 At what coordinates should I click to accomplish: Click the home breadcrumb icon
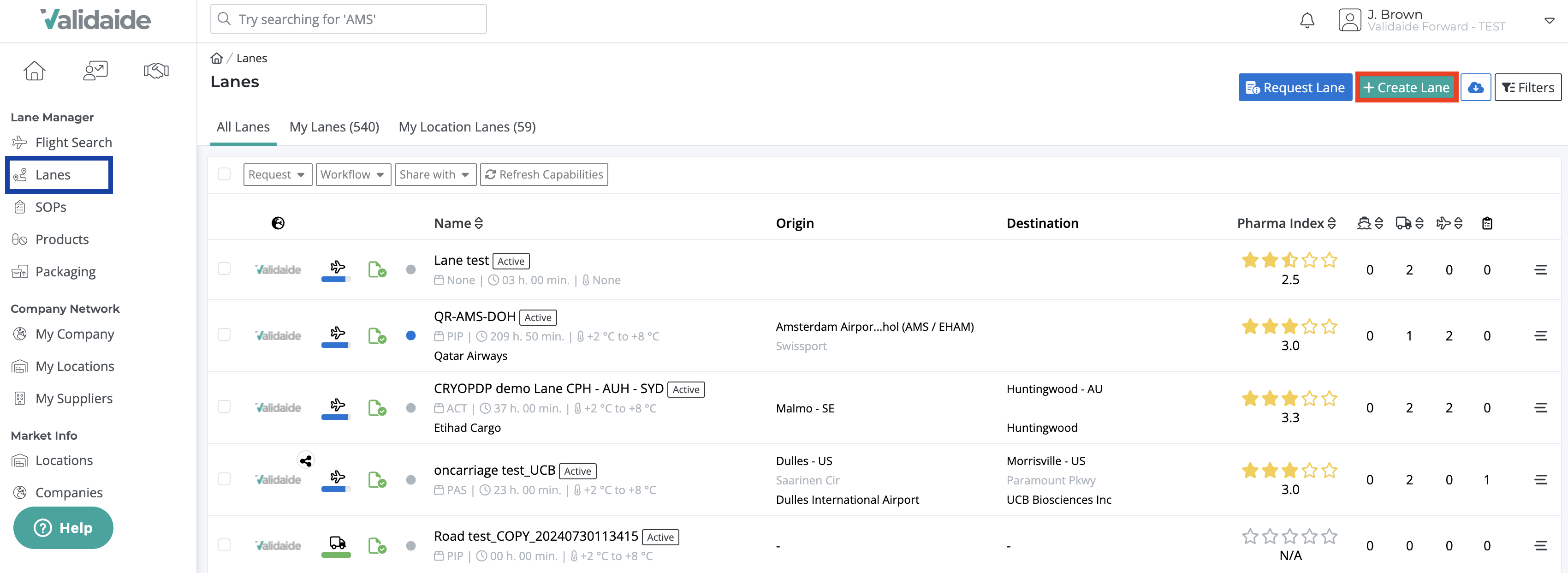(x=216, y=59)
